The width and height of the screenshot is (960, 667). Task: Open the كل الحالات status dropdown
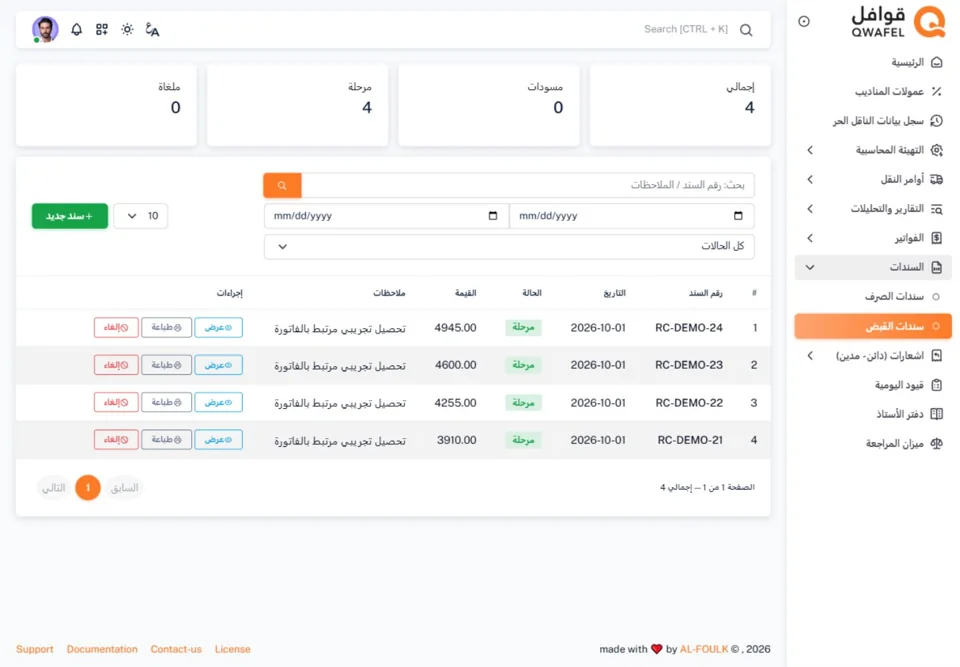point(509,247)
